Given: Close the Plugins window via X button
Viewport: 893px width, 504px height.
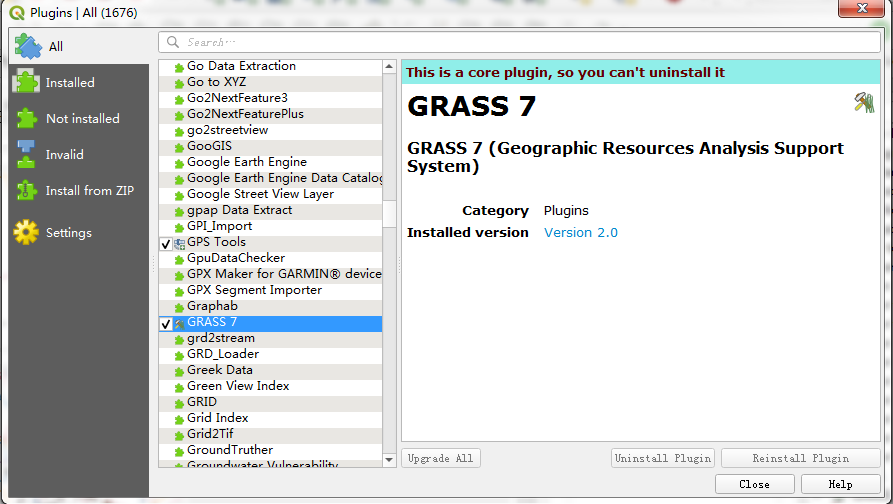Looking at the screenshot, I should [862, 8].
